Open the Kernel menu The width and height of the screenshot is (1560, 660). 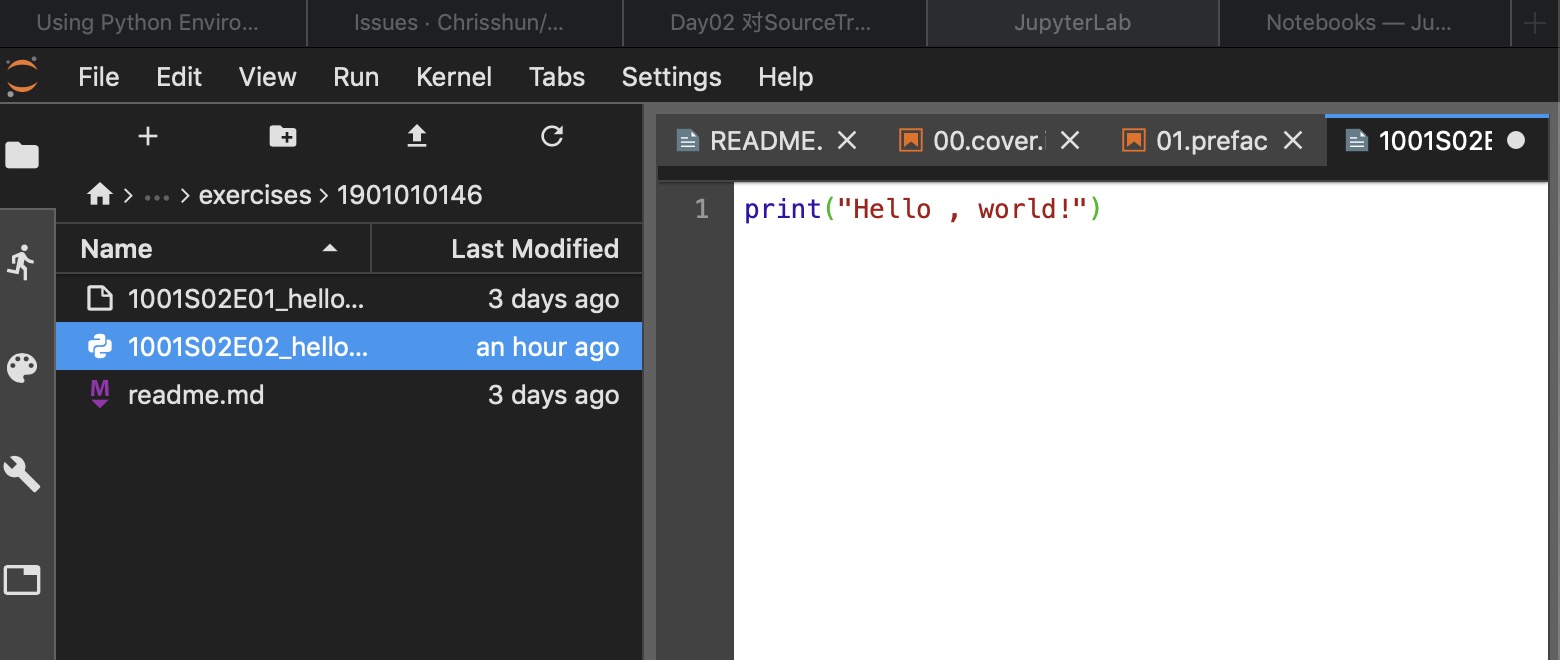pyautogui.click(x=454, y=76)
